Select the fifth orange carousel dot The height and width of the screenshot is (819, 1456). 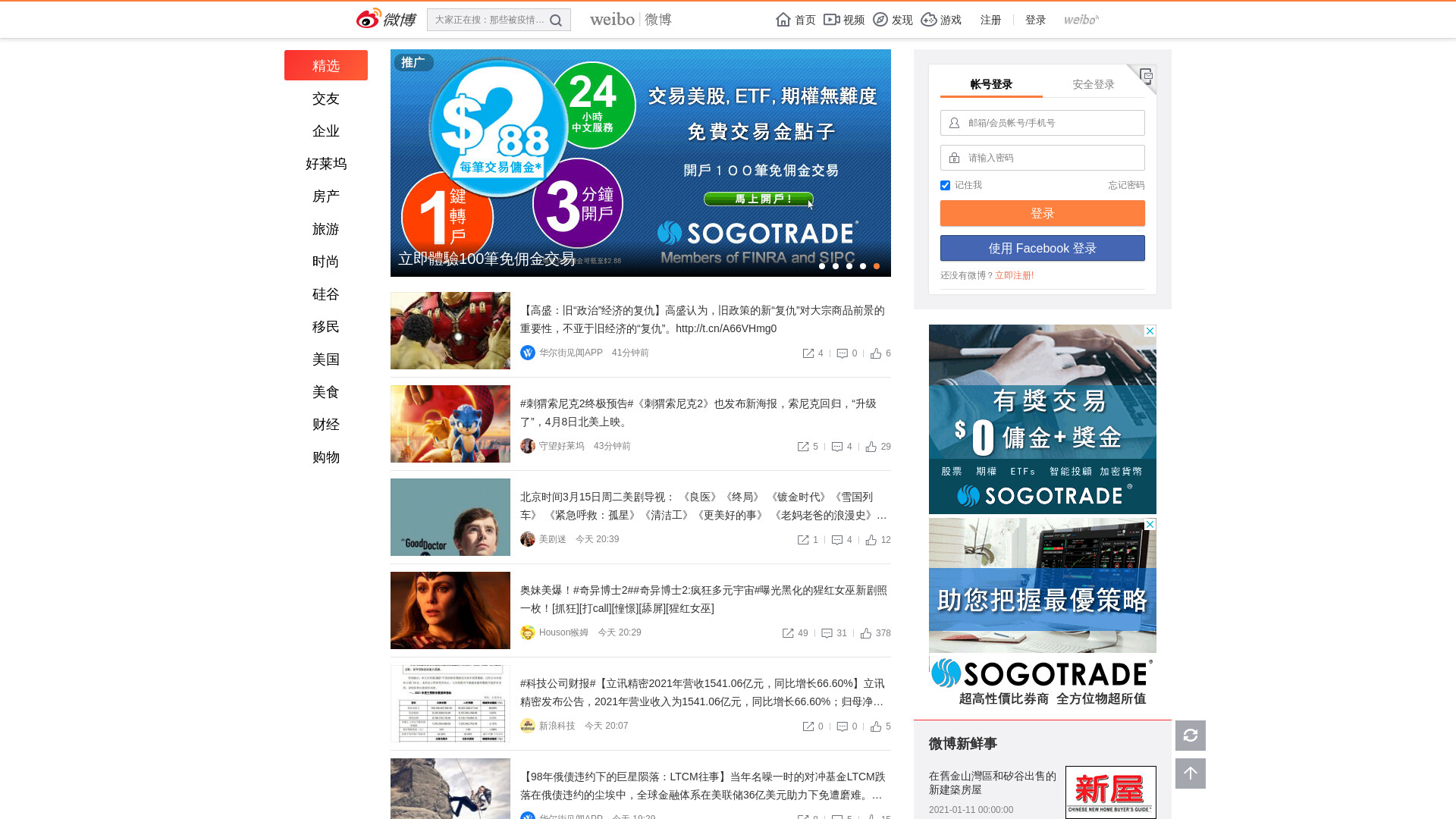pyautogui.click(x=877, y=266)
